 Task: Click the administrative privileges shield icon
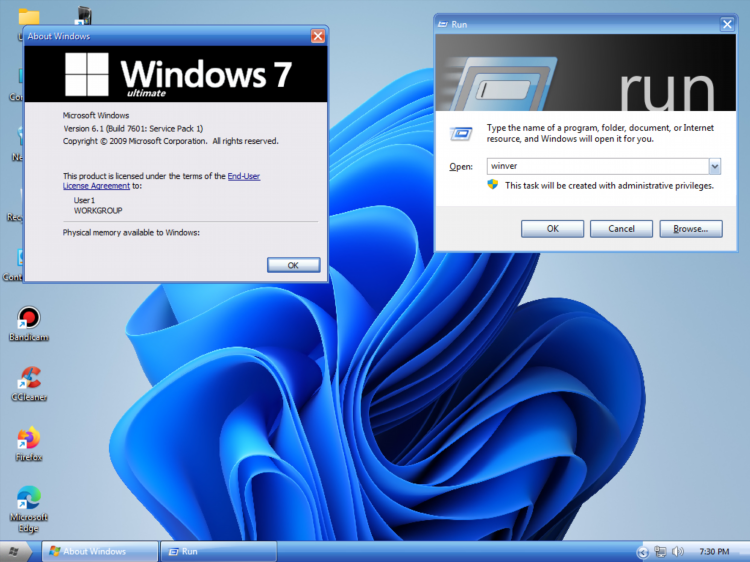click(x=493, y=185)
